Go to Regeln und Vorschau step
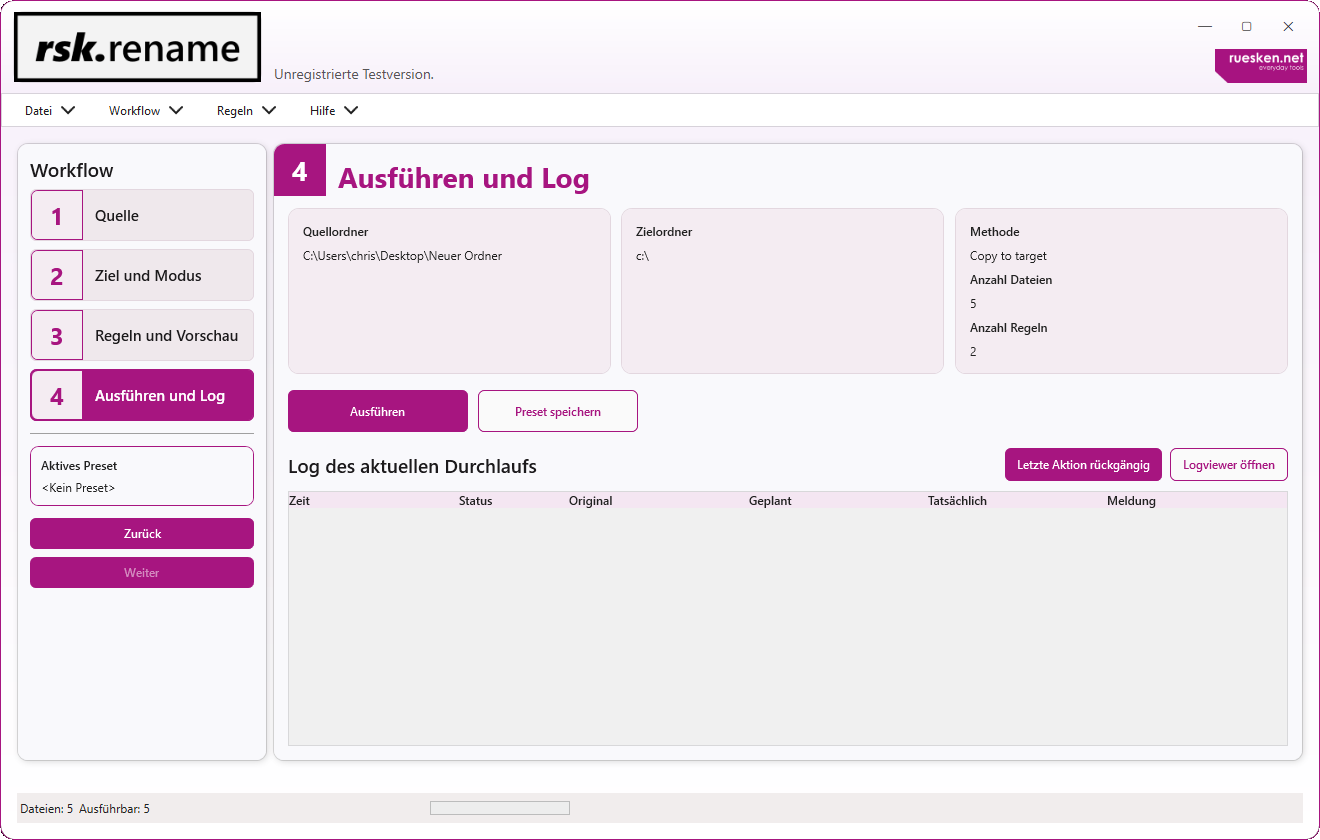1320x840 pixels. [x=166, y=336]
